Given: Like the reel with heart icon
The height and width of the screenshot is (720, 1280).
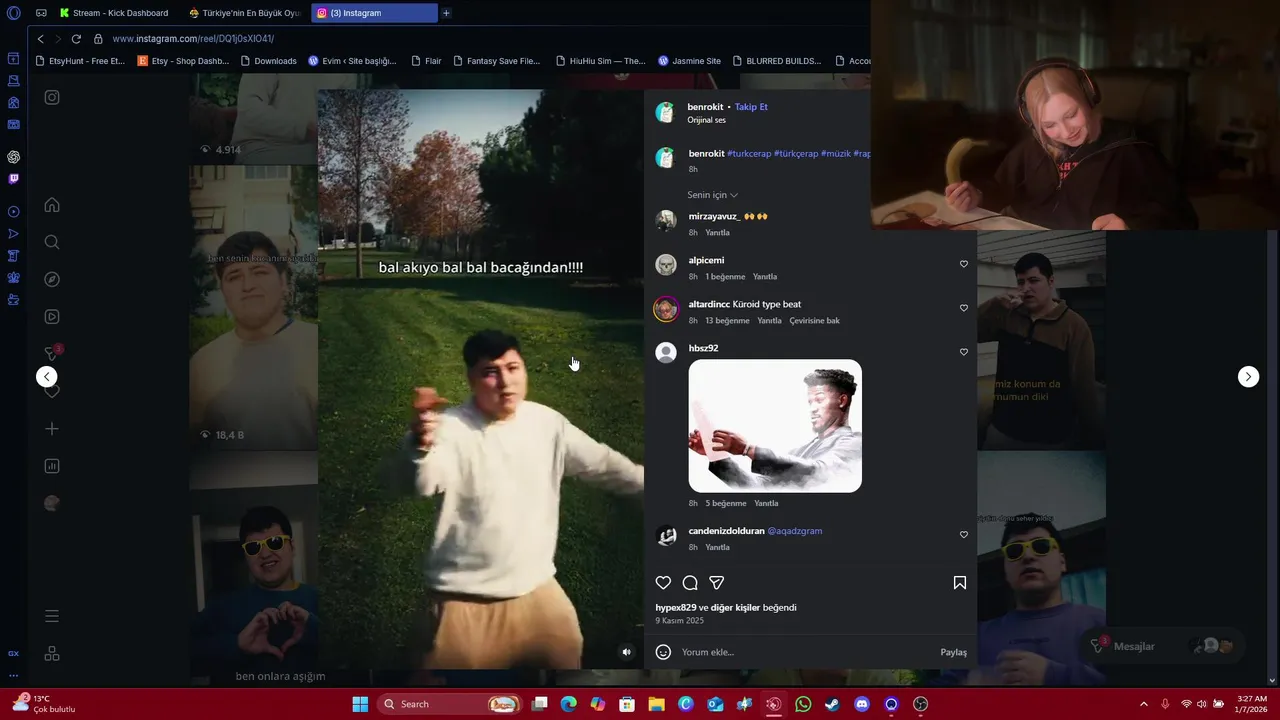Looking at the screenshot, I should pyautogui.click(x=663, y=583).
